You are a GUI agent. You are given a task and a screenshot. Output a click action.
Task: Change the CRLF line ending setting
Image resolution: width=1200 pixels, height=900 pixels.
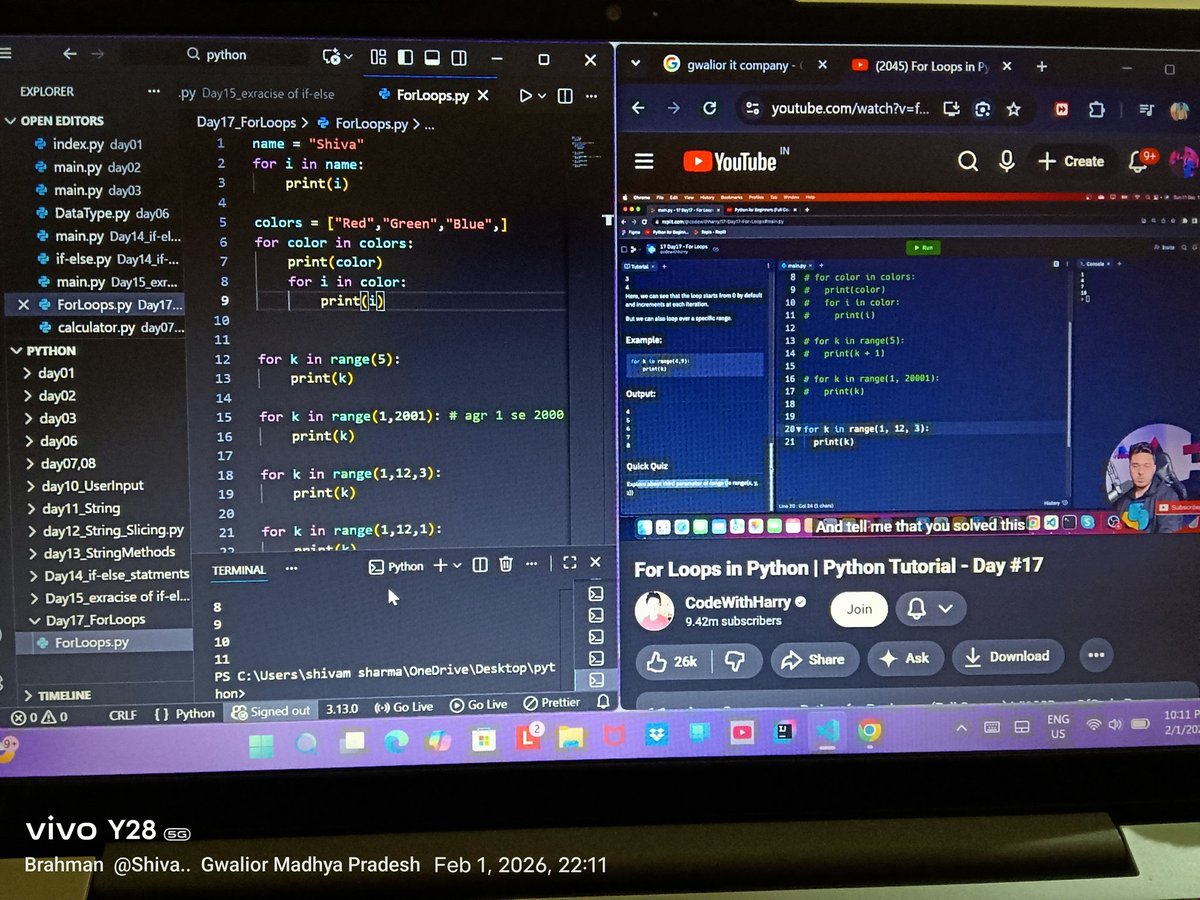tap(122, 714)
